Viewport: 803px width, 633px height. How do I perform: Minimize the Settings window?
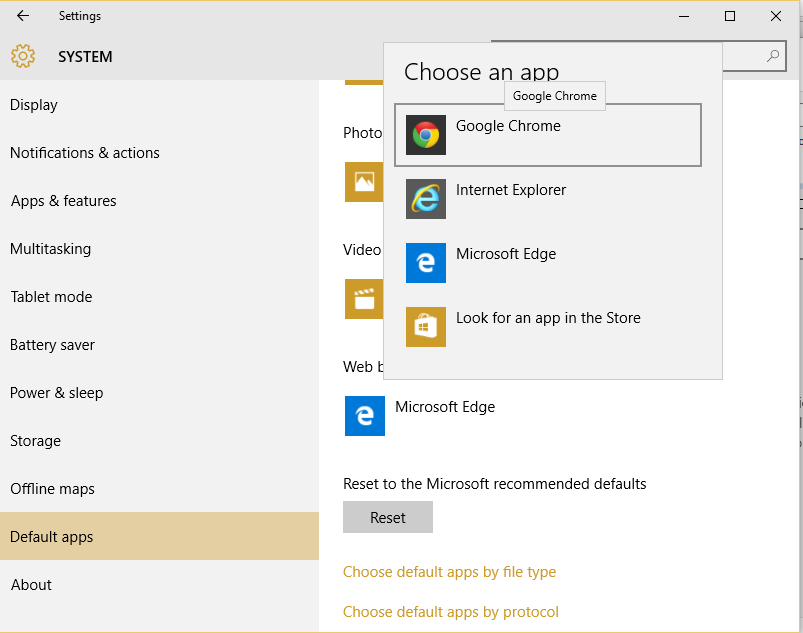click(684, 16)
